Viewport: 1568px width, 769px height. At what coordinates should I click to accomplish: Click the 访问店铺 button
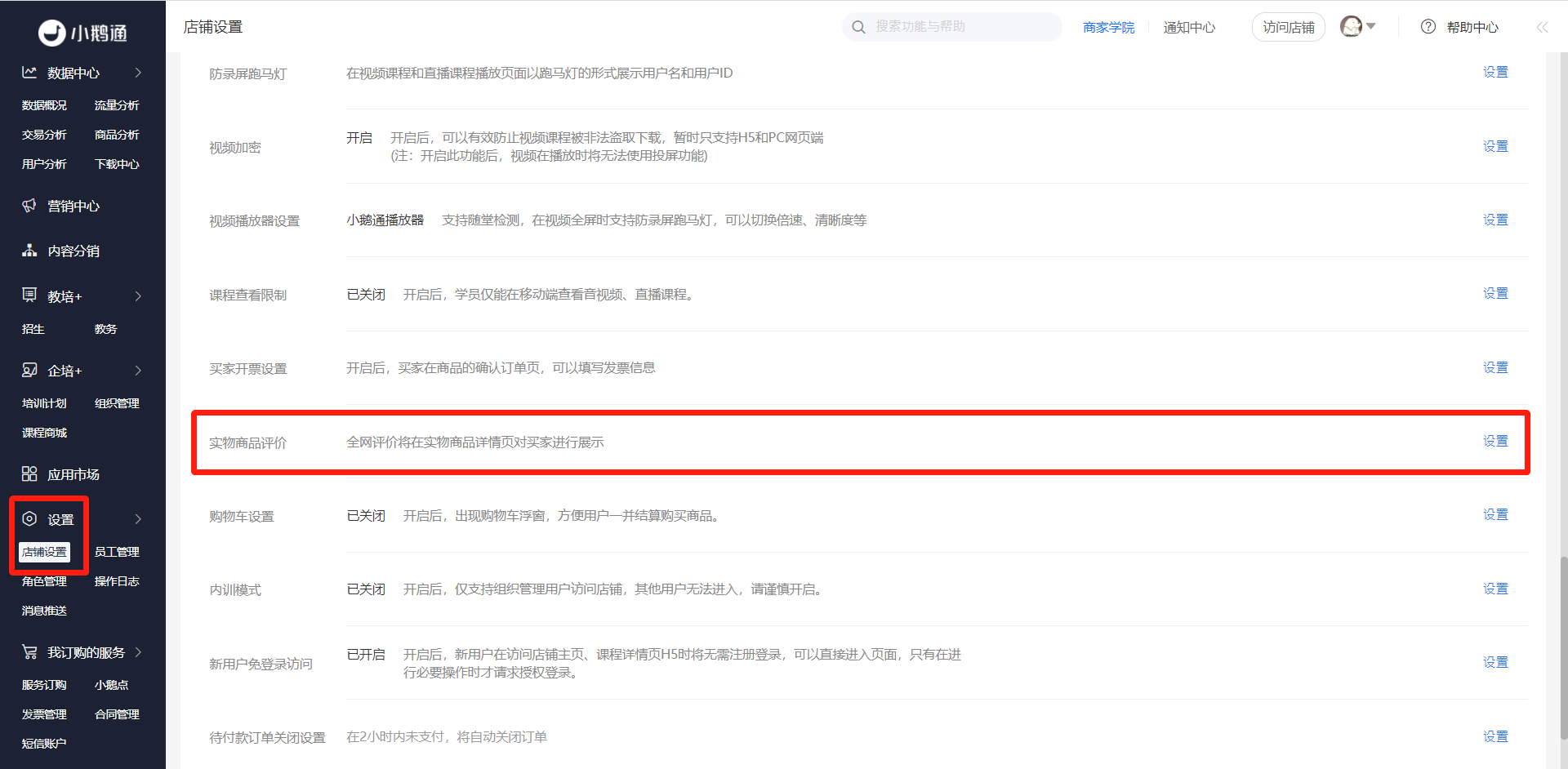pos(1289,27)
